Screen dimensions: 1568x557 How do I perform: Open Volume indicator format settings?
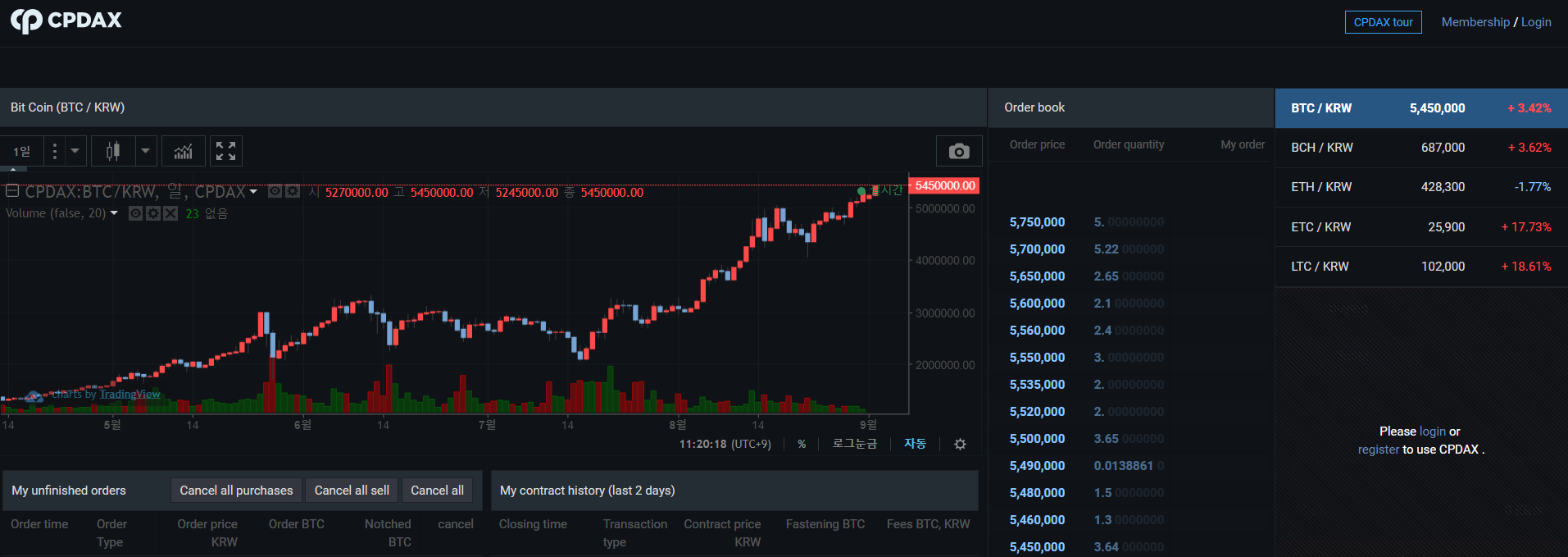(153, 213)
